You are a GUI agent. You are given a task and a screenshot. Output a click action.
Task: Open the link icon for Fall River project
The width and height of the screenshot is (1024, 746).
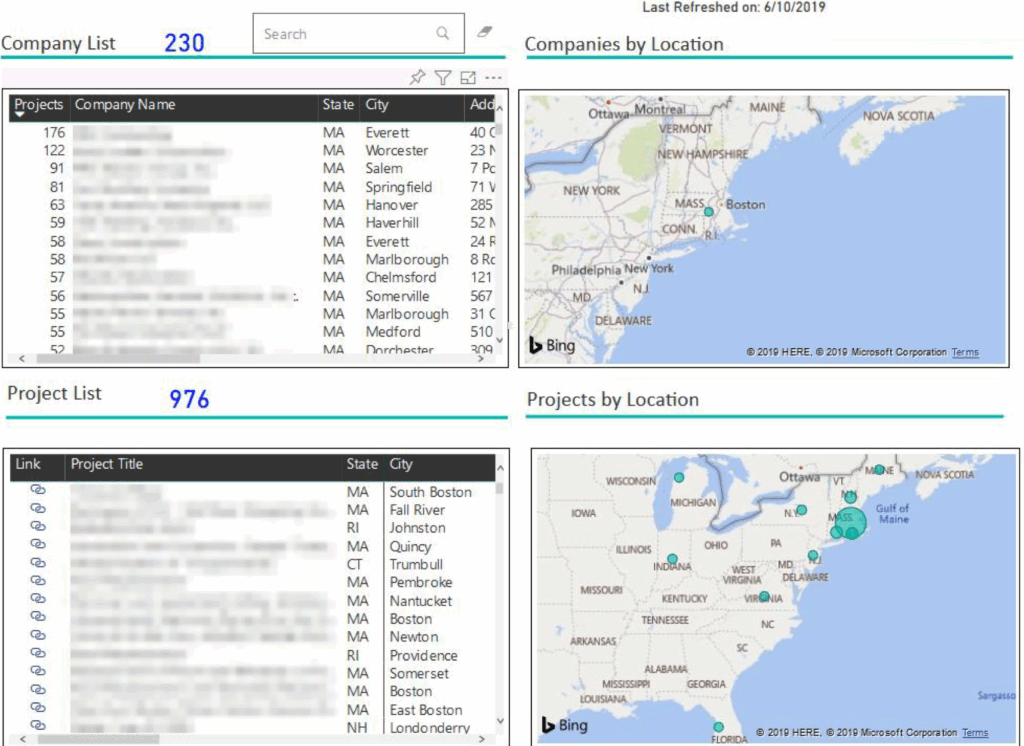point(38,510)
